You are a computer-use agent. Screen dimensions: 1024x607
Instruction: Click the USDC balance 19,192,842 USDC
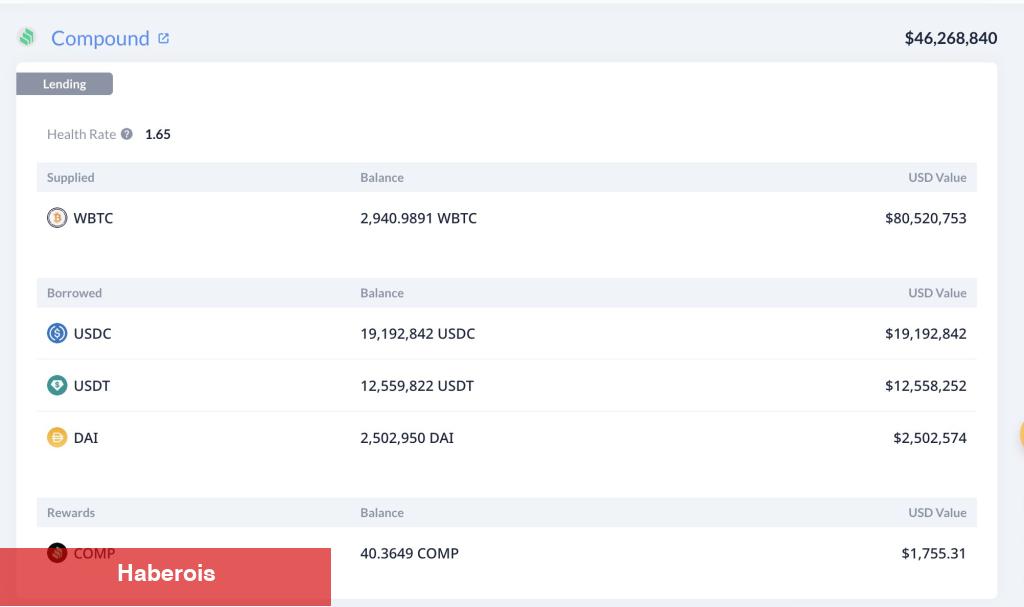[417, 334]
